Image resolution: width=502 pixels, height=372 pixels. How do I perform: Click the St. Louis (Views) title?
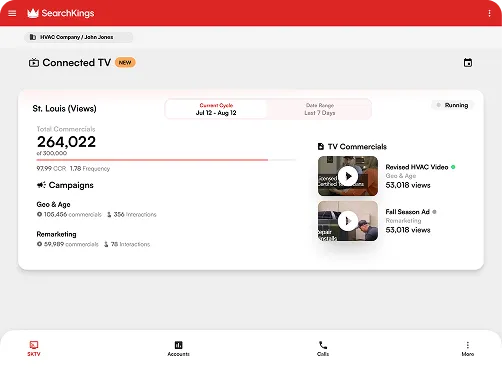click(x=64, y=109)
